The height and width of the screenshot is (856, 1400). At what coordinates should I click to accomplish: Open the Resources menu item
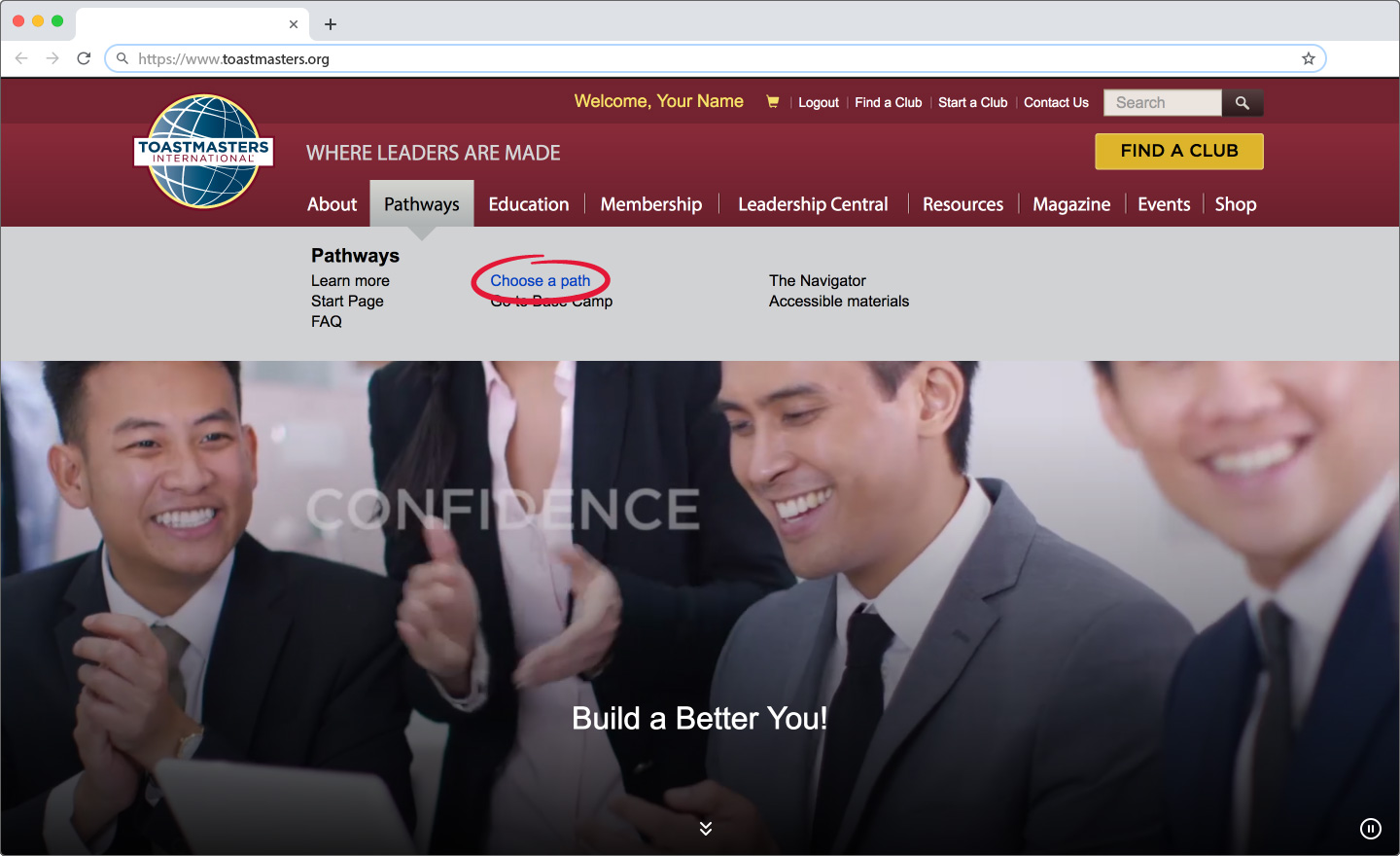point(962,204)
